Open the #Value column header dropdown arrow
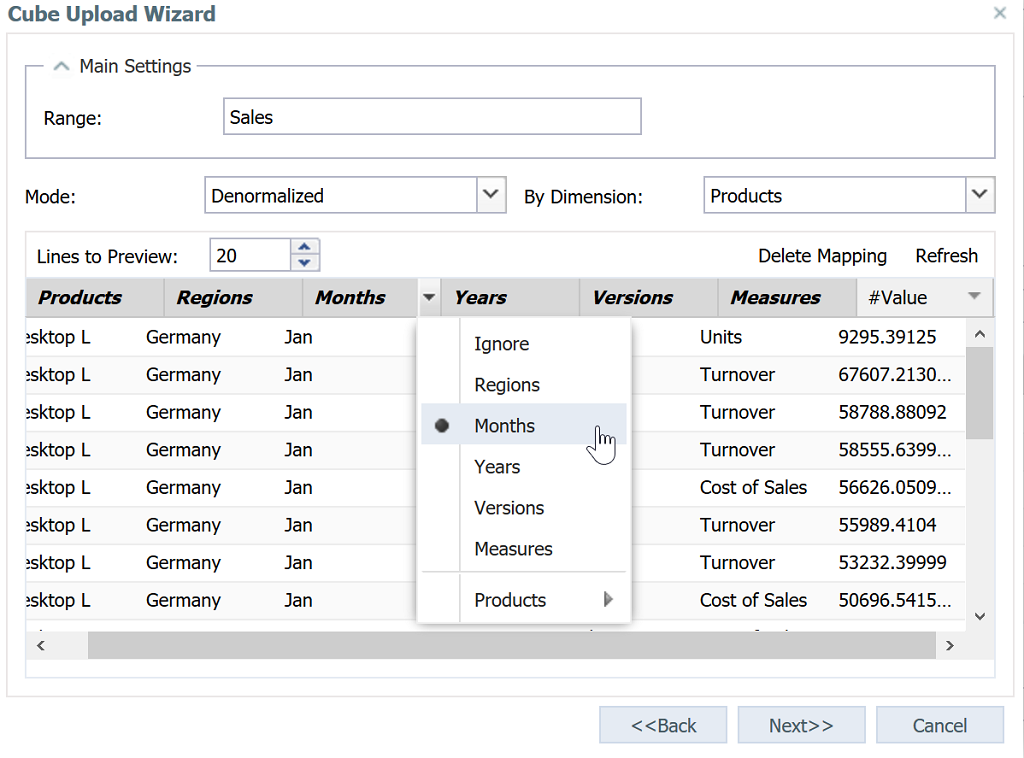 click(x=974, y=297)
